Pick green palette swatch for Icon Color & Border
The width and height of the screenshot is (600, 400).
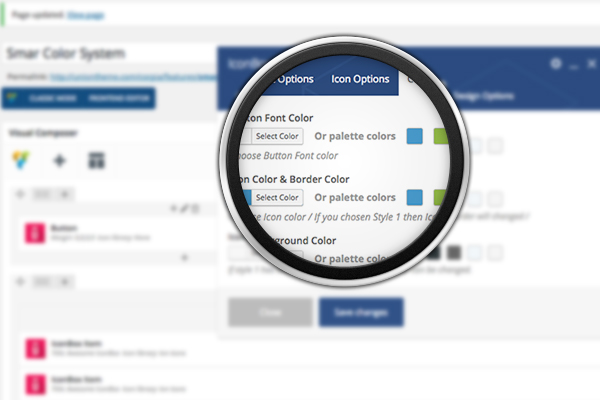443,197
